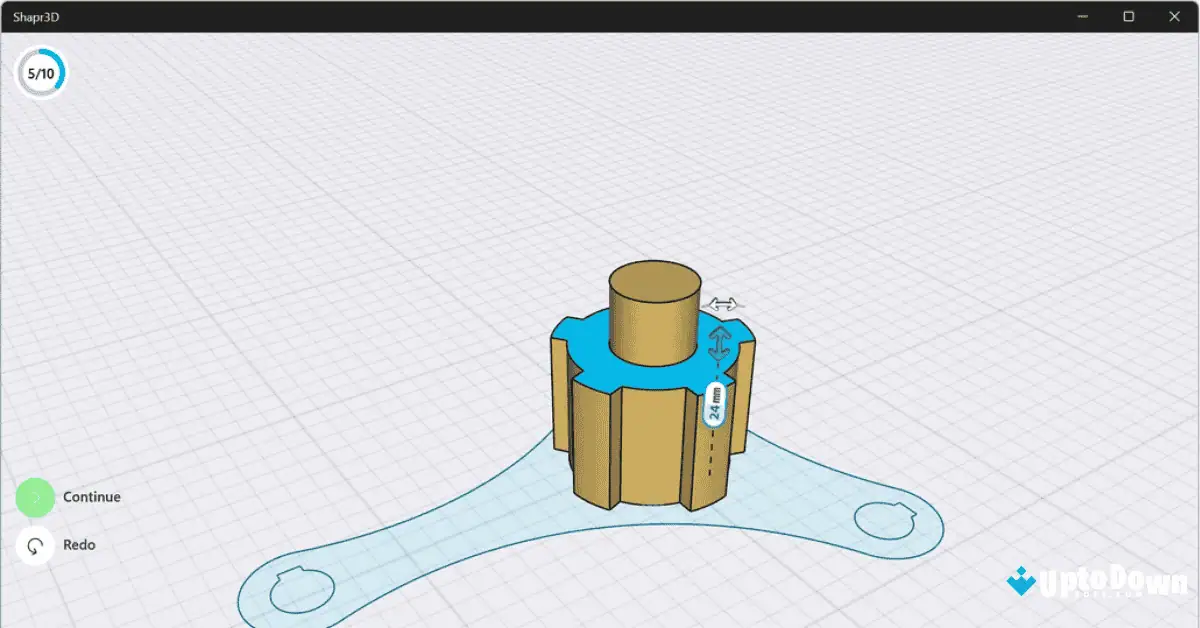Click the Shapr3D title bar label

point(36,16)
